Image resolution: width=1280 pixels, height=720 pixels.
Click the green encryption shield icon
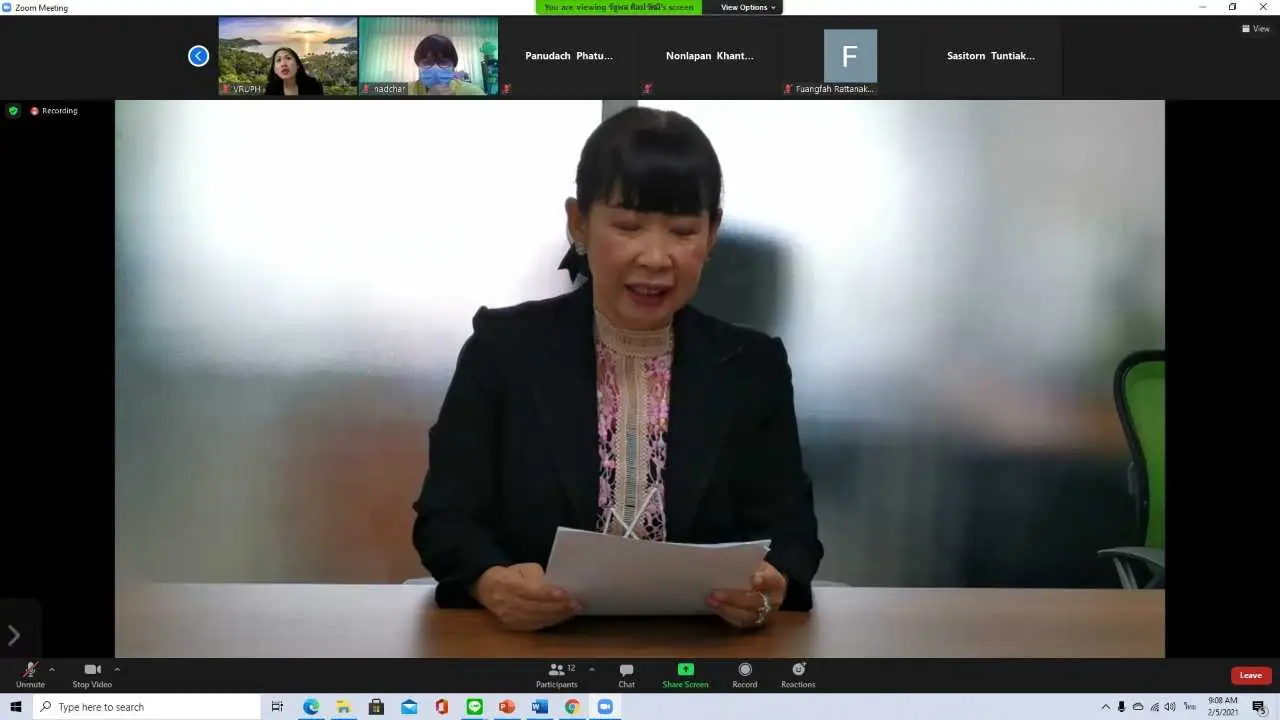click(13, 111)
